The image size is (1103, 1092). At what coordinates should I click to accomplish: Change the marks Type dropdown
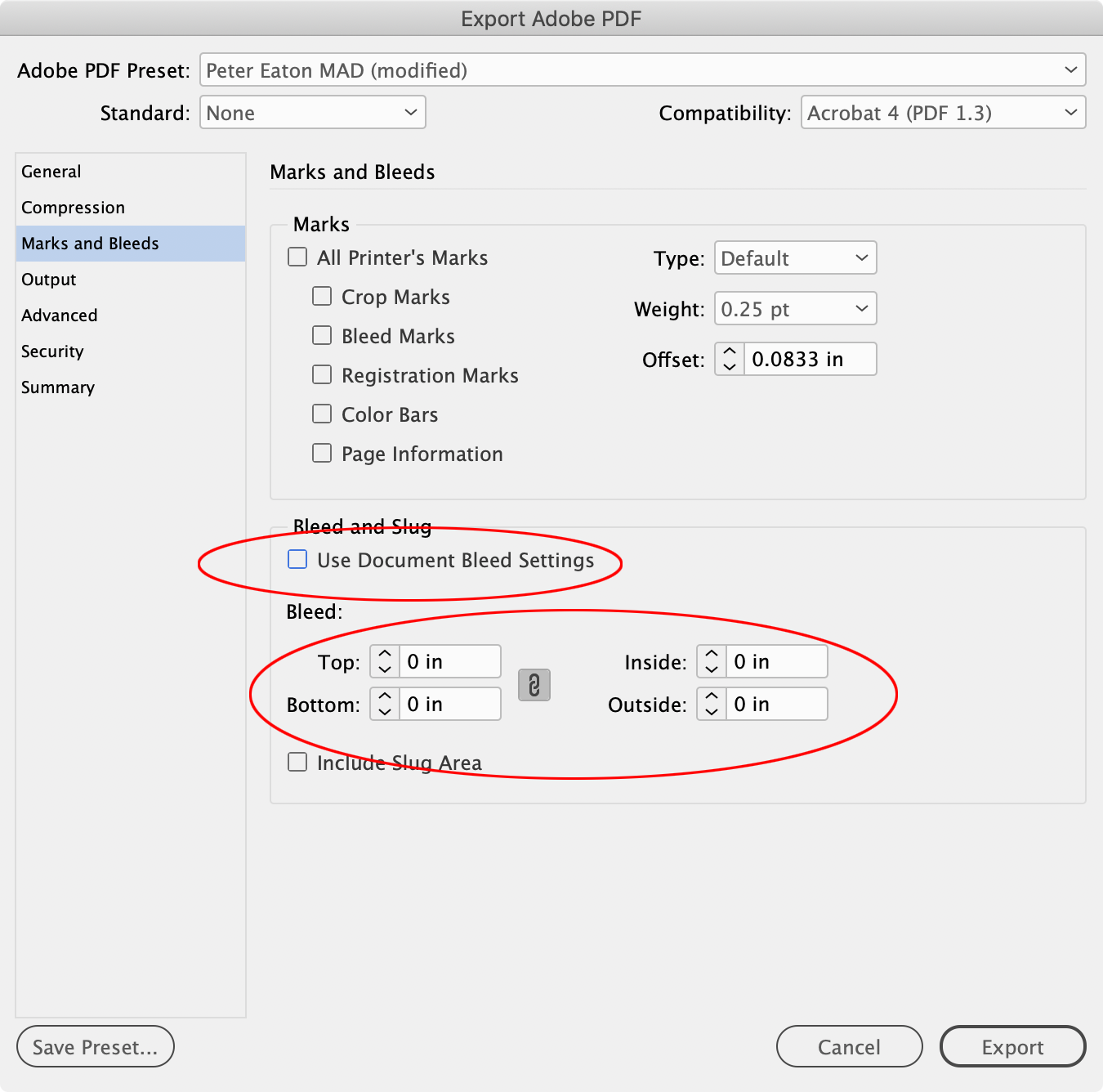click(x=860, y=257)
